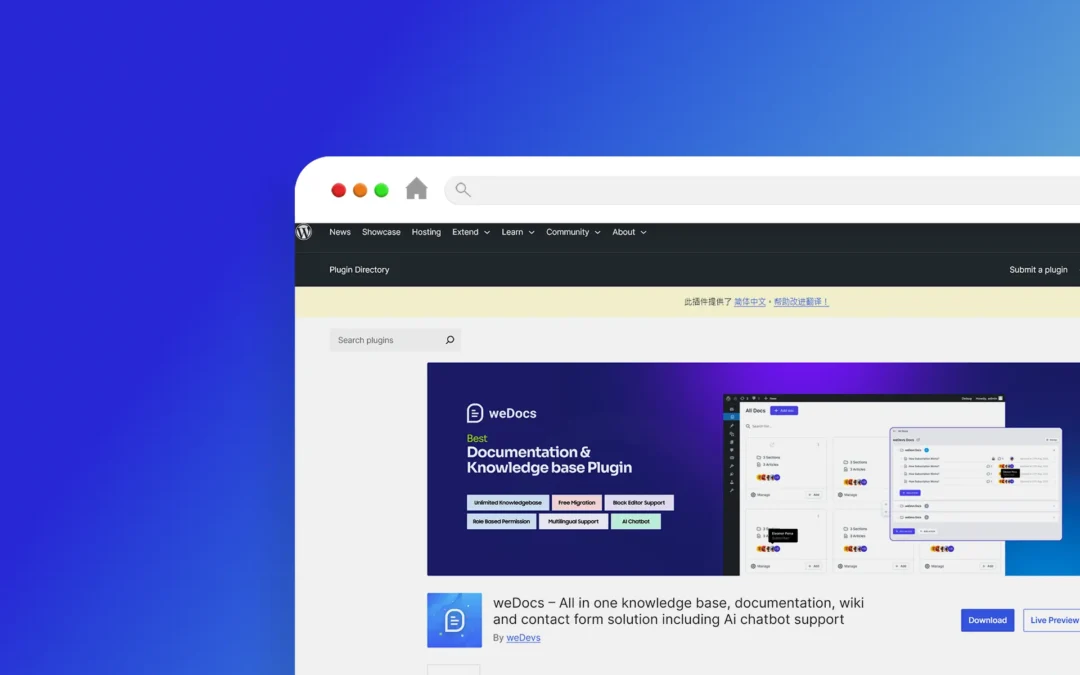This screenshot has height=675, width=1080.
Task: Open the weDevs author link
Action: pyautogui.click(x=523, y=638)
